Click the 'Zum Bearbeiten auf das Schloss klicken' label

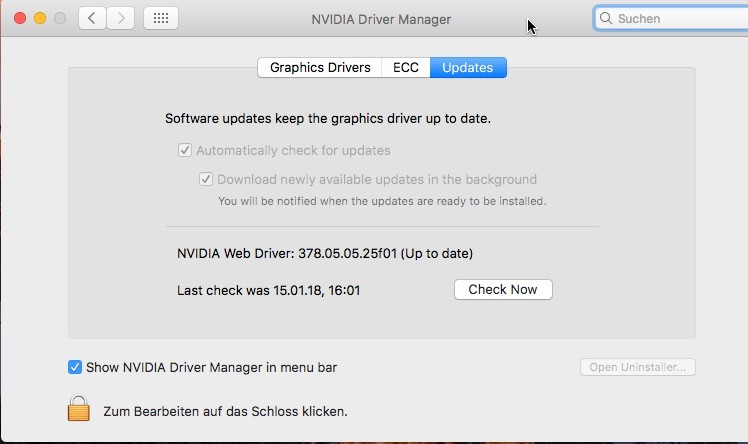click(225, 411)
